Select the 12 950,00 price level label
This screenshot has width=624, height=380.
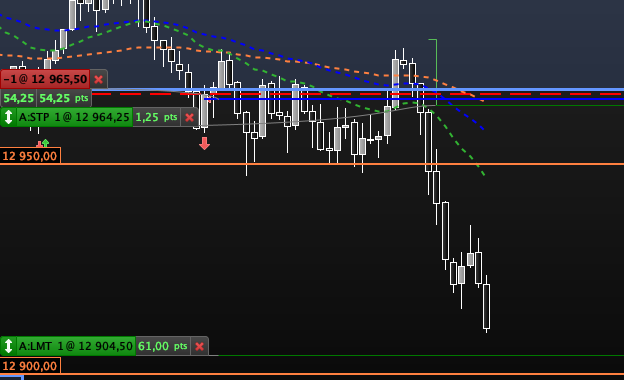pyautogui.click(x=30, y=156)
